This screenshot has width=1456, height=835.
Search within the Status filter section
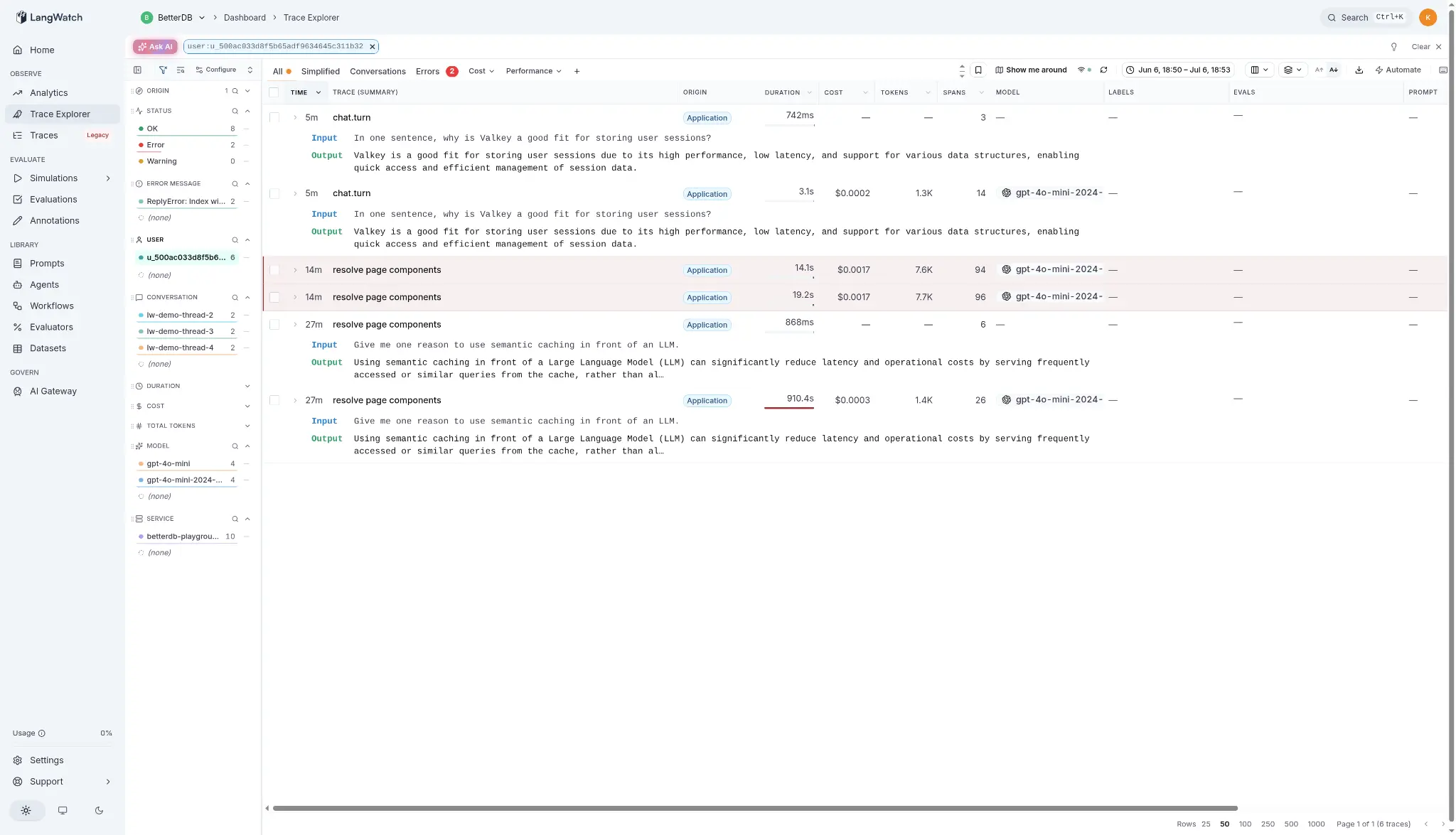(x=235, y=111)
